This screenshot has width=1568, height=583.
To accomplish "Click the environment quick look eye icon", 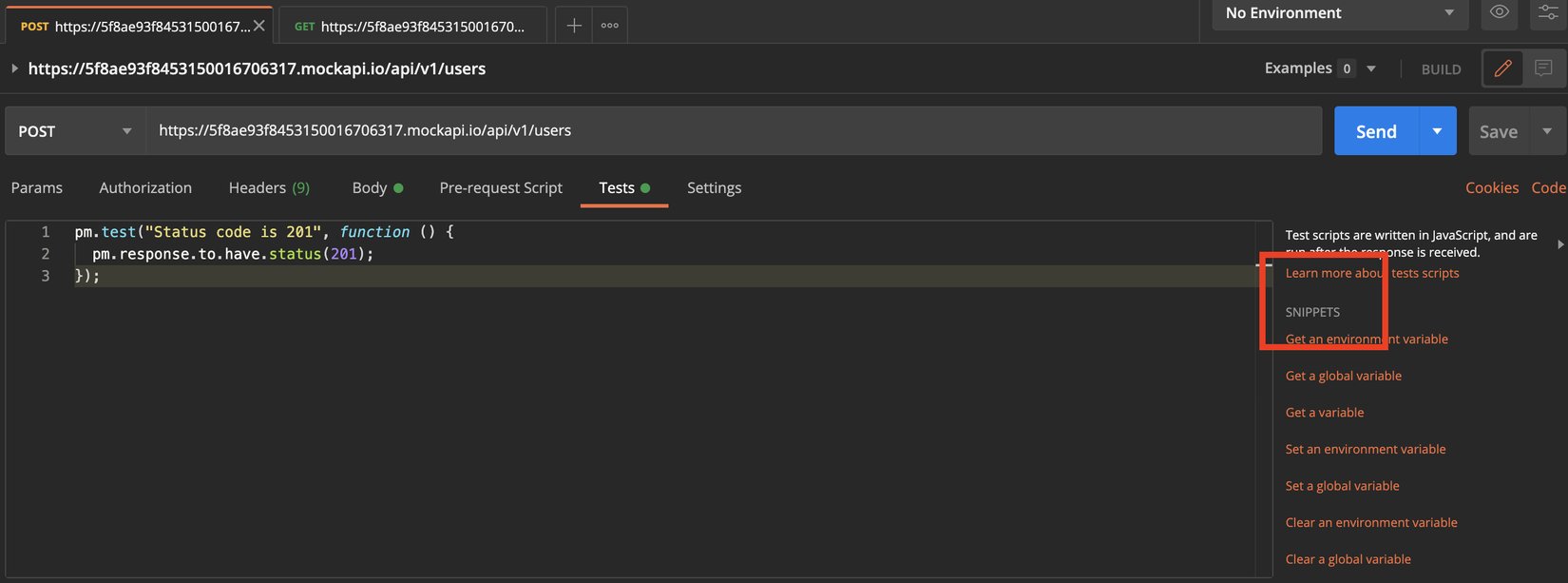I will click(1500, 12).
